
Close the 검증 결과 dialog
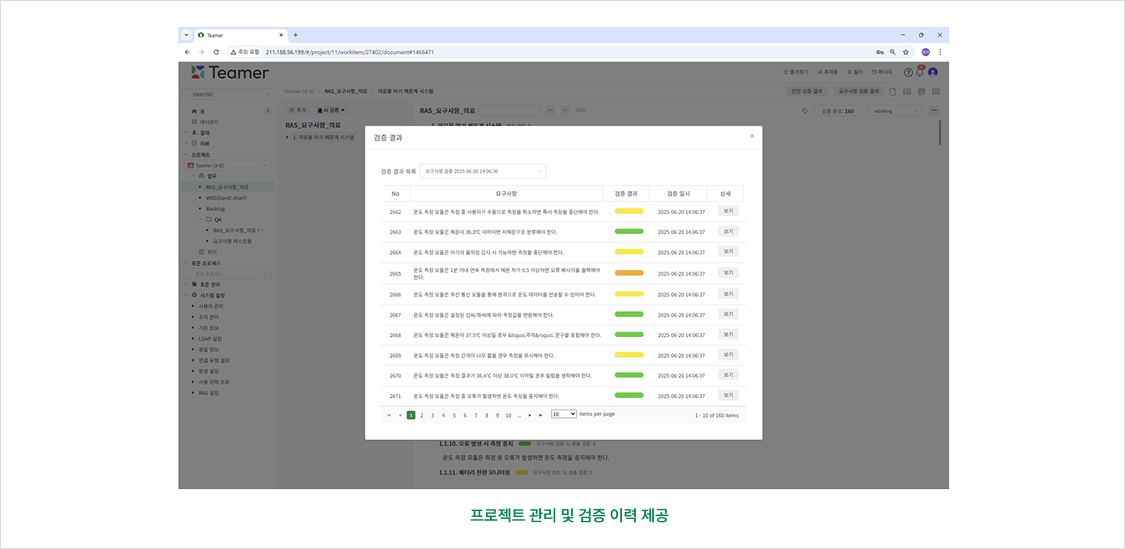(752, 136)
